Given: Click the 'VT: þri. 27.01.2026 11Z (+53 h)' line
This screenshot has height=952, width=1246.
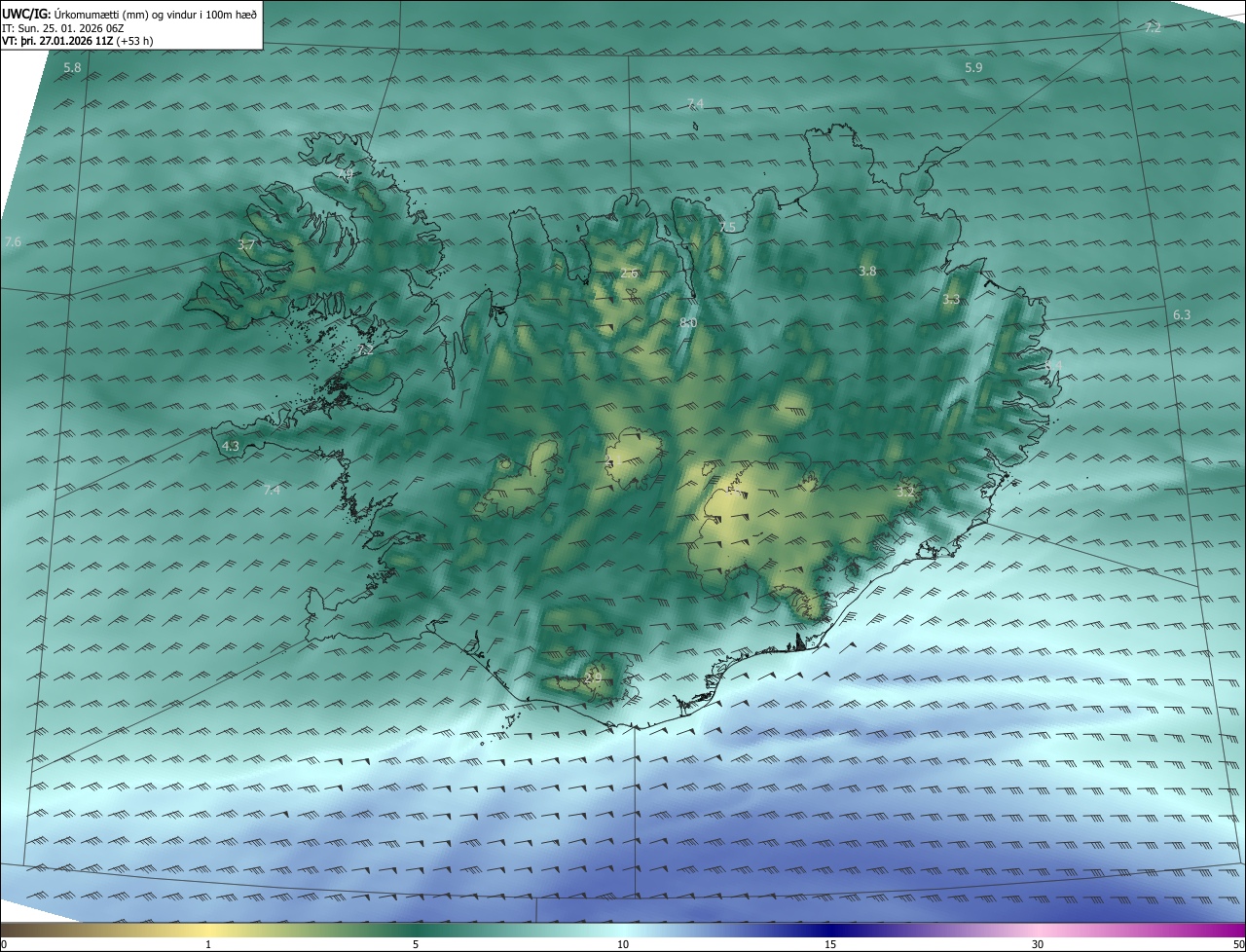Looking at the screenshot, I should point(78,41).
